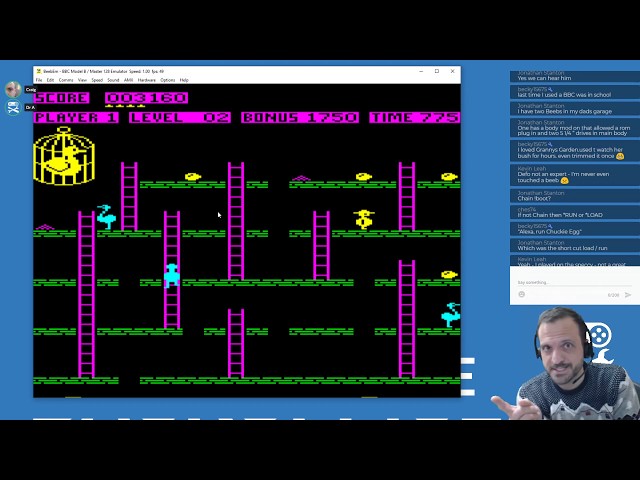The width and height of the screenshot is (640, 480).
Task: Click the caged yellow duck sprite
Action: 64,156
